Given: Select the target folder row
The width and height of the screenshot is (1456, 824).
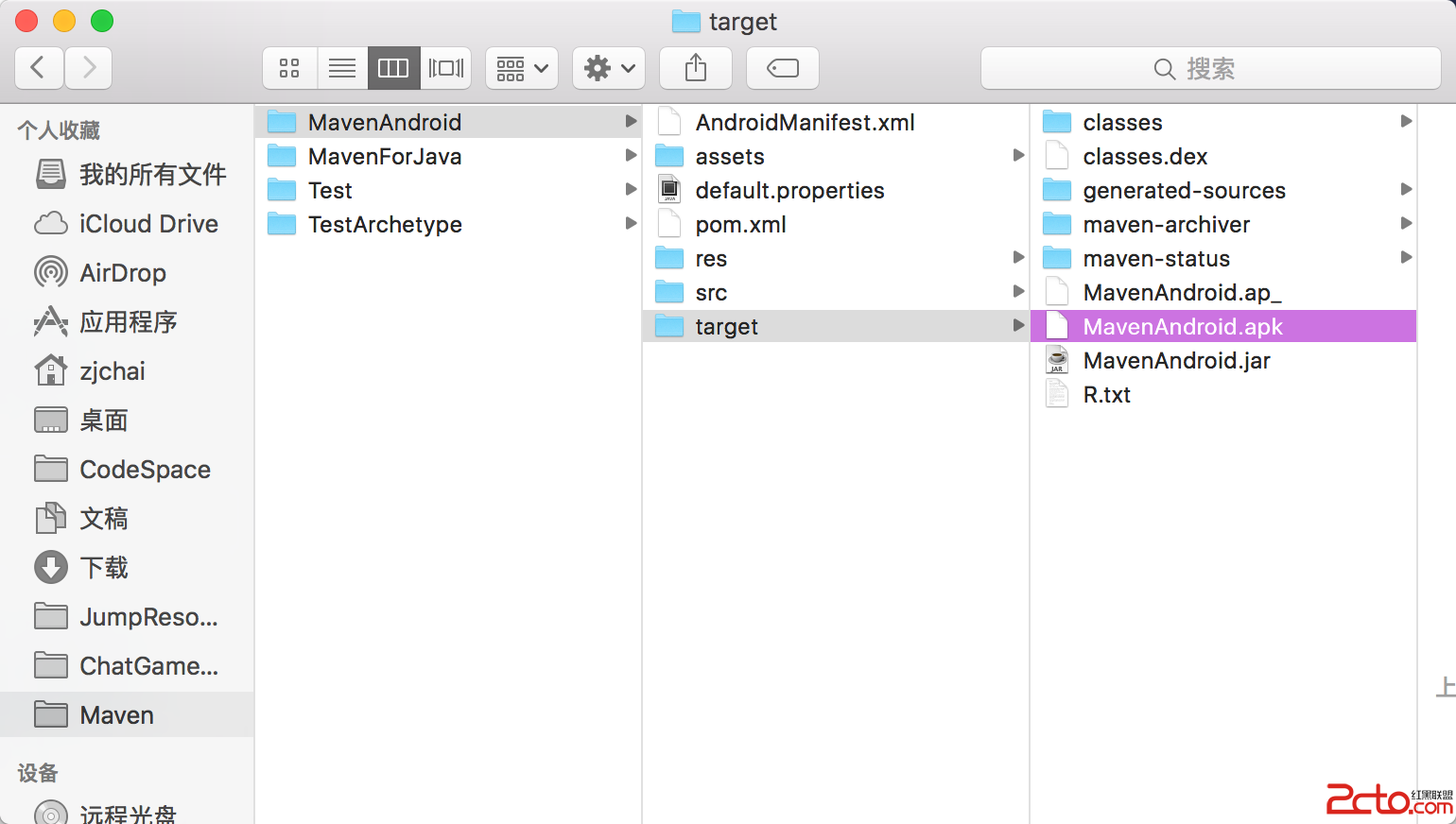Looking at the screenshot, I should [x=836, y=326].
